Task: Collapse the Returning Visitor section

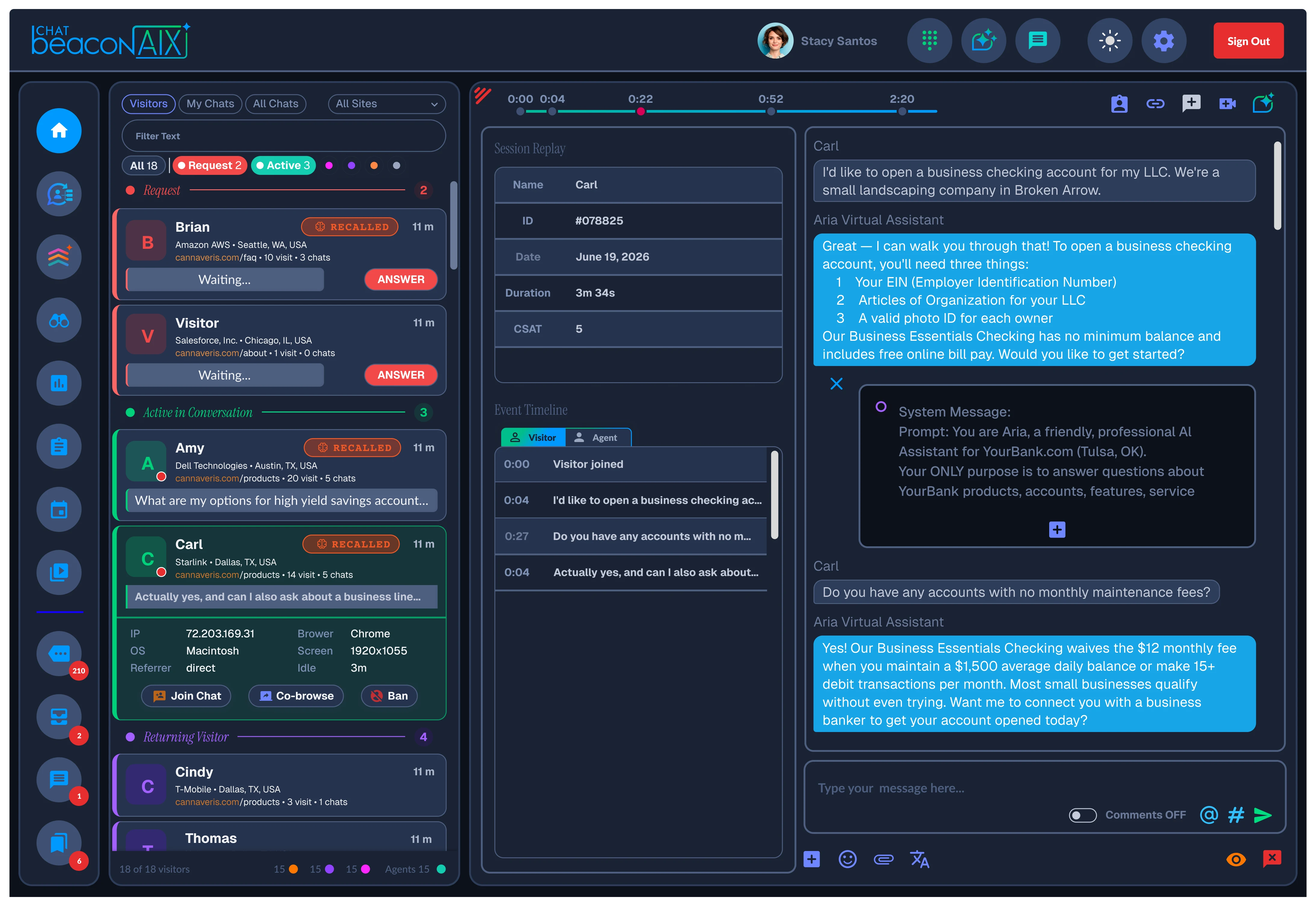Action: coord(279,737)
